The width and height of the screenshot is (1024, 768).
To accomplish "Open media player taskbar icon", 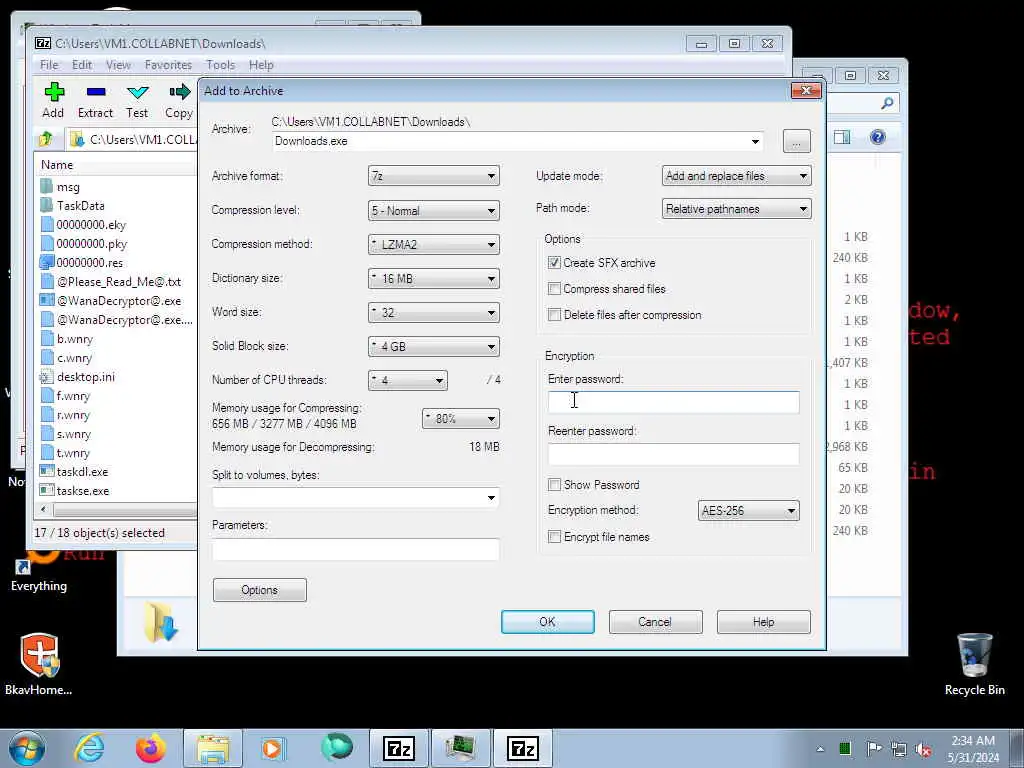I will (x=273, y=748).
